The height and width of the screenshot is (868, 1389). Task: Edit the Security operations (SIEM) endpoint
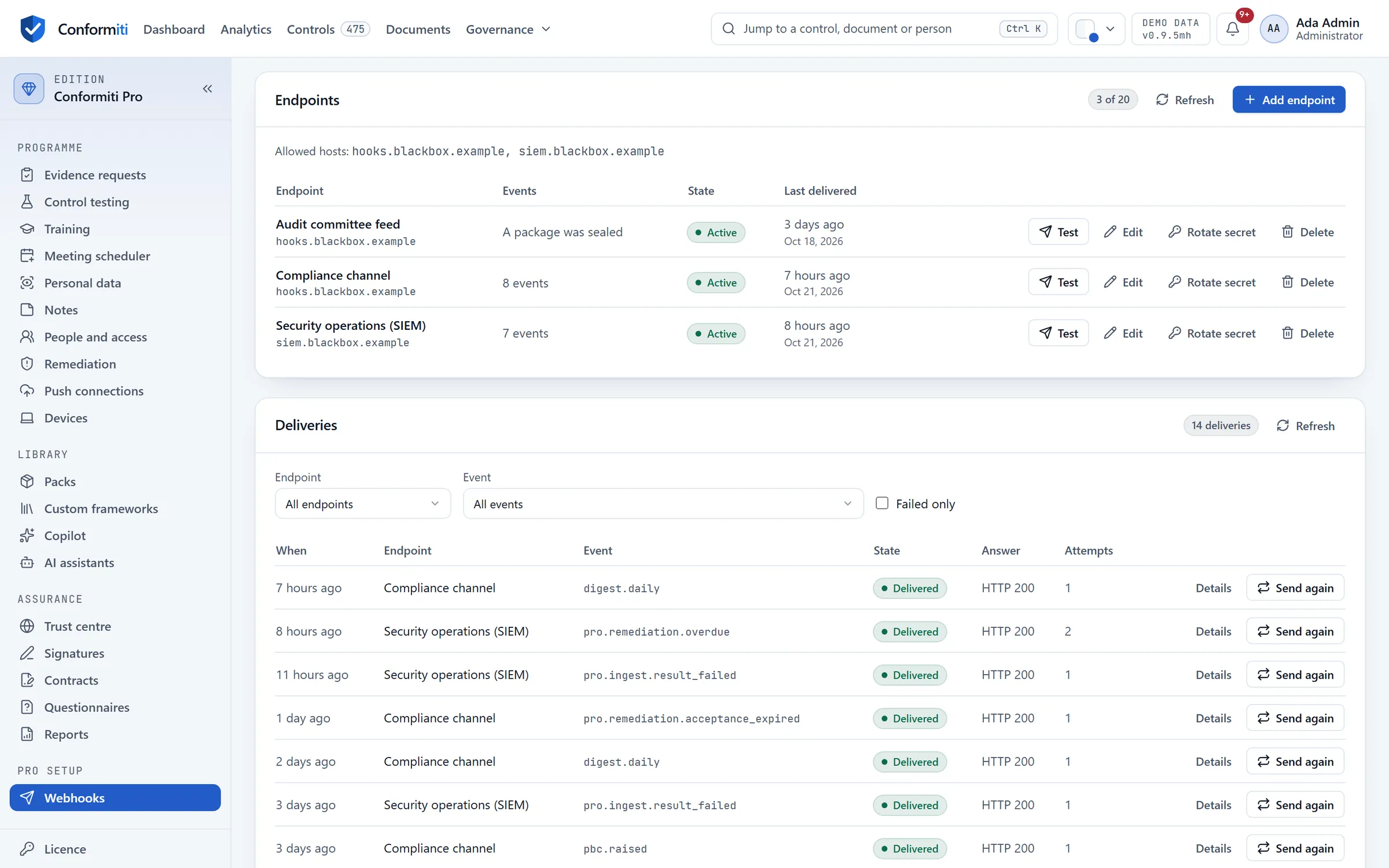[x=1123, y=333]
